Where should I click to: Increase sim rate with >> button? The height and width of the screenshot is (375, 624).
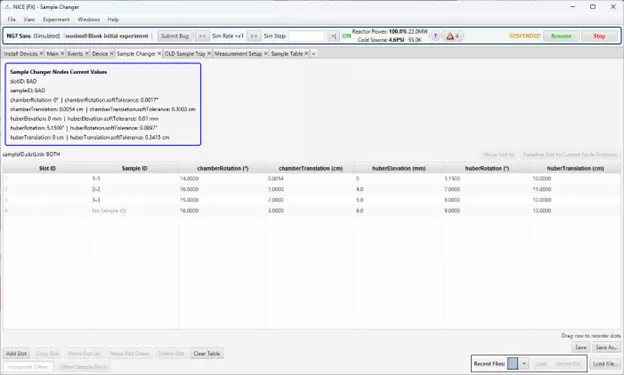pyautogui.click(x=254, y=36)
